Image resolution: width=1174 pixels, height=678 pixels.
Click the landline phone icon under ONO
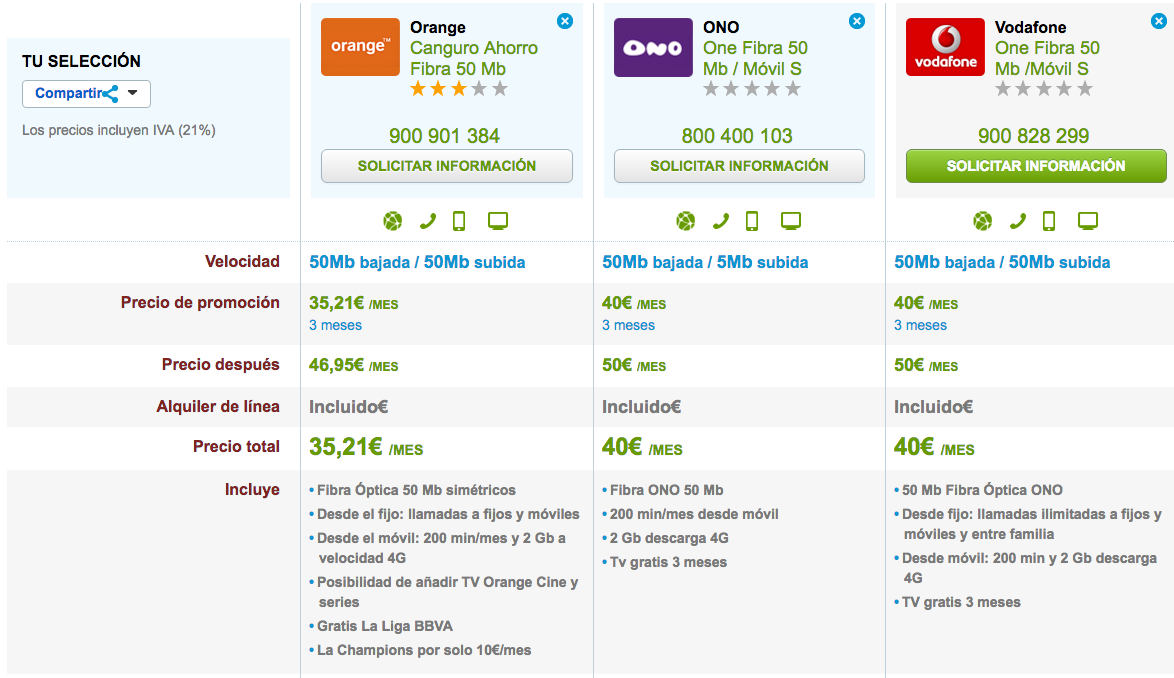click(x=720, y=221)
